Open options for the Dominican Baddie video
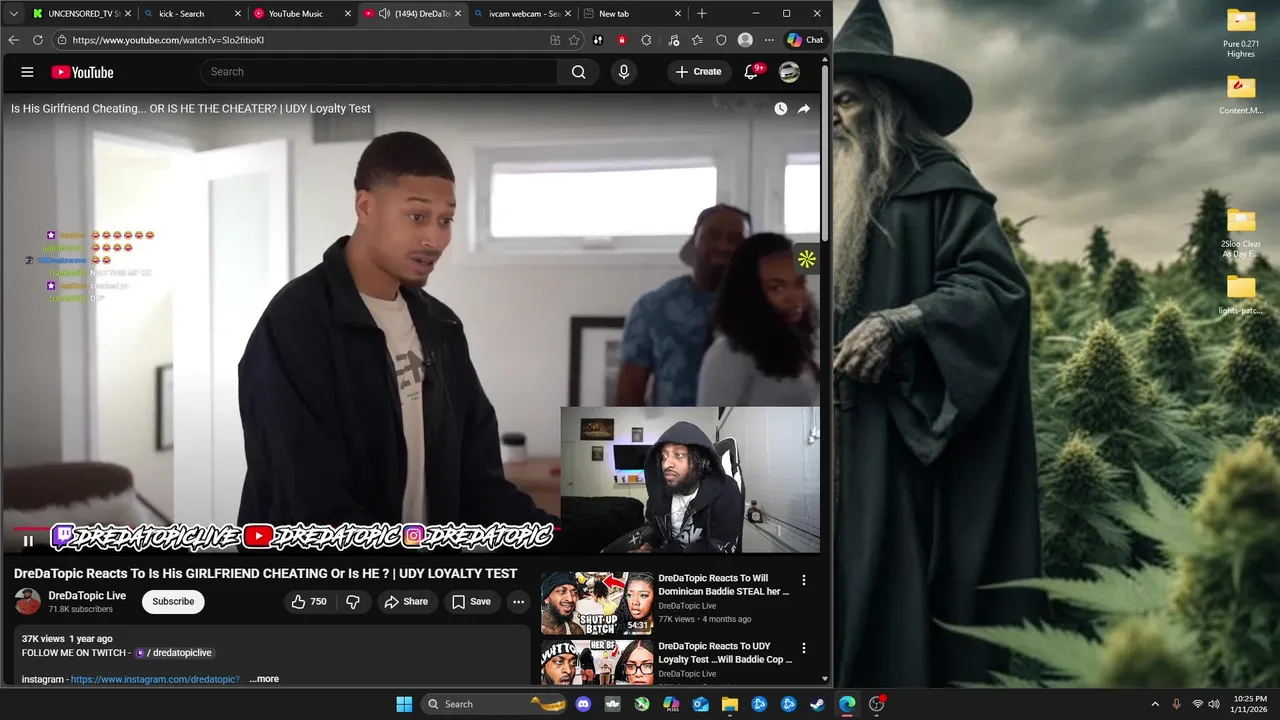The width and height of the screenshot is (1280, 720). (x=803, y=580)
